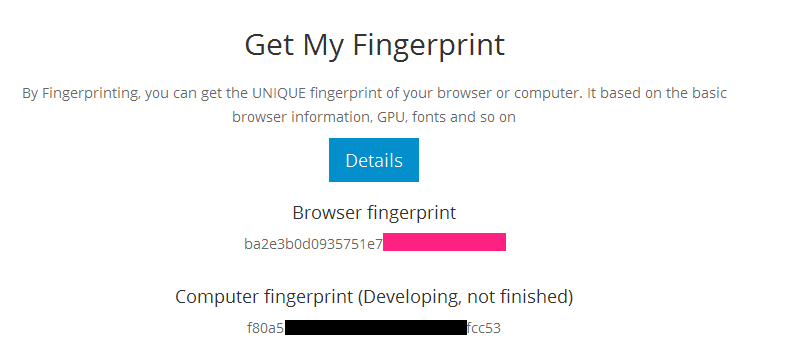The height and width of the screenshot is (364, 803).
Task: Click the fcc53 computer fingerprint suffix
Action: tap(483, 328)
